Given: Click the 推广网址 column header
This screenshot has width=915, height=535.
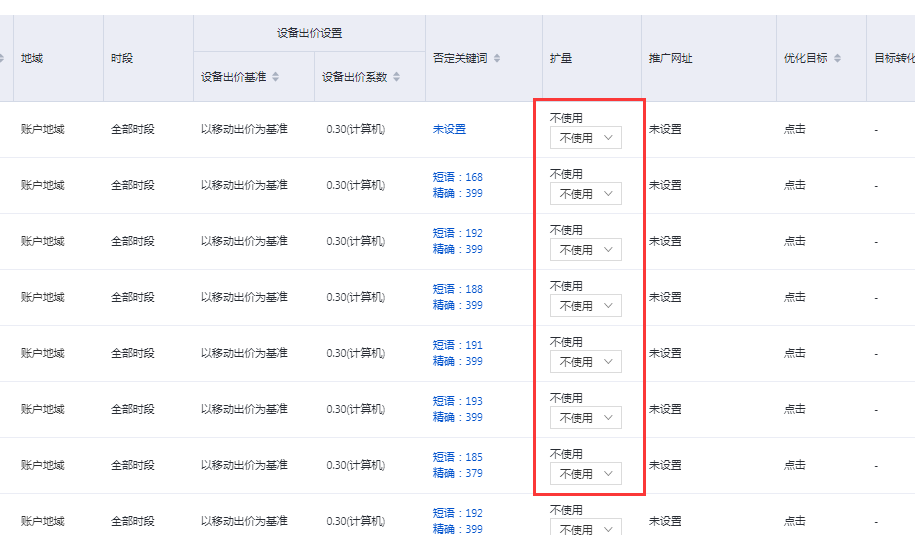Looking at the screenshot, I should (x=670, y=58).
